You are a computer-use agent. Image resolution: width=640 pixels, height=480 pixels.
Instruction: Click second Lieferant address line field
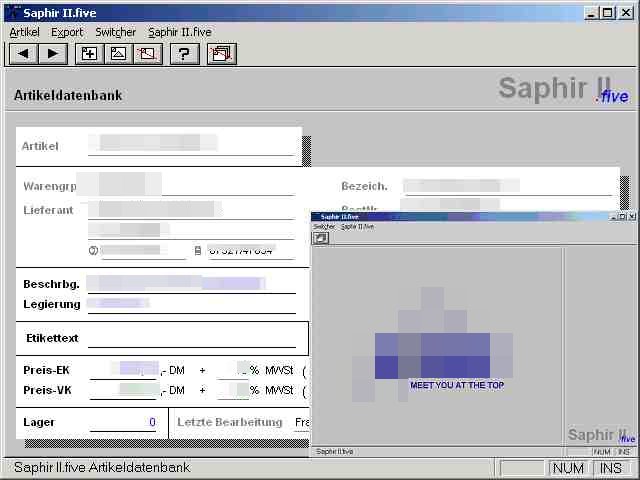(x=191, y=230)
